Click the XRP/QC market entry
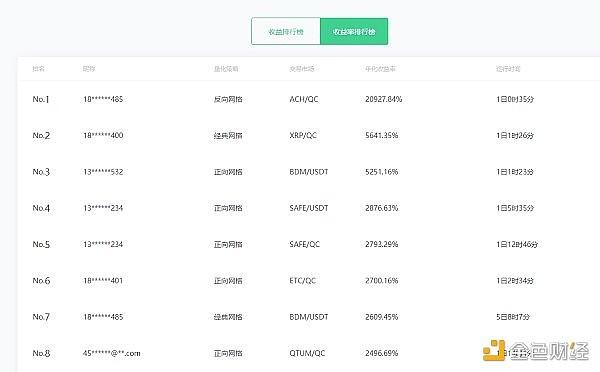The height and width of the screenshot is (372, 600). [303, 135]
